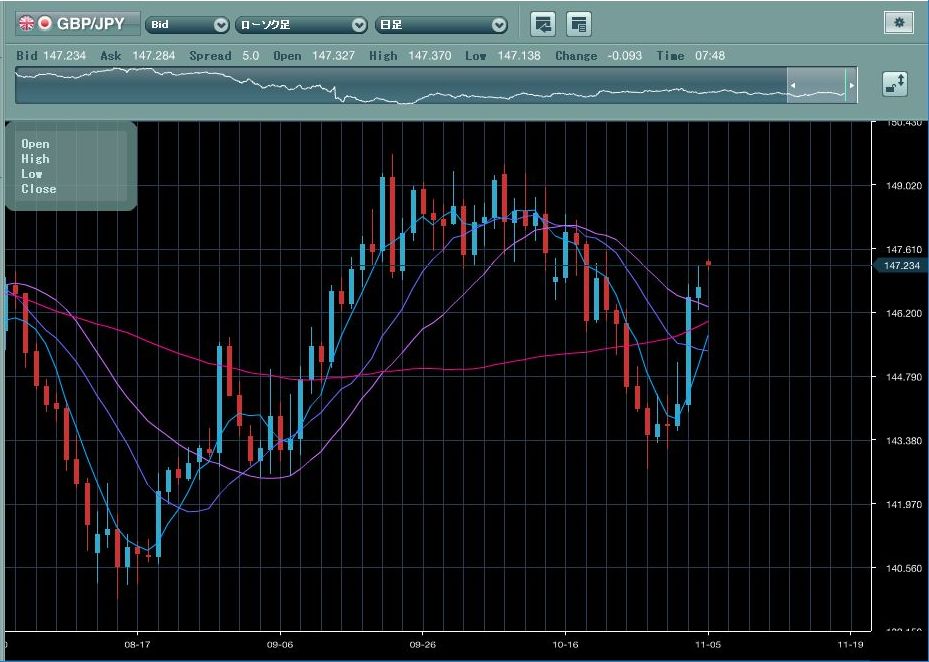Click the 11-05 date axis label
Viewport: 929px width, 662px height.
pyautogui.click(x=708, y=644)
